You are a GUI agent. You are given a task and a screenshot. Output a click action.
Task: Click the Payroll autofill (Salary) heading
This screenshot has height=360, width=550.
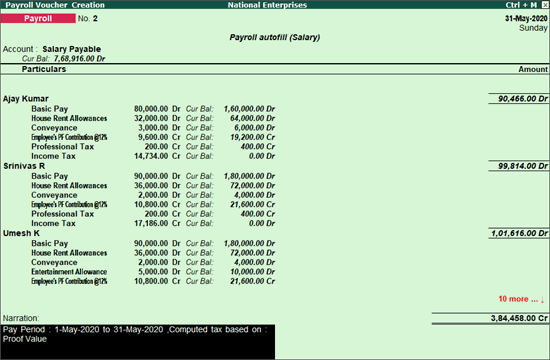[x=275, y=37]
